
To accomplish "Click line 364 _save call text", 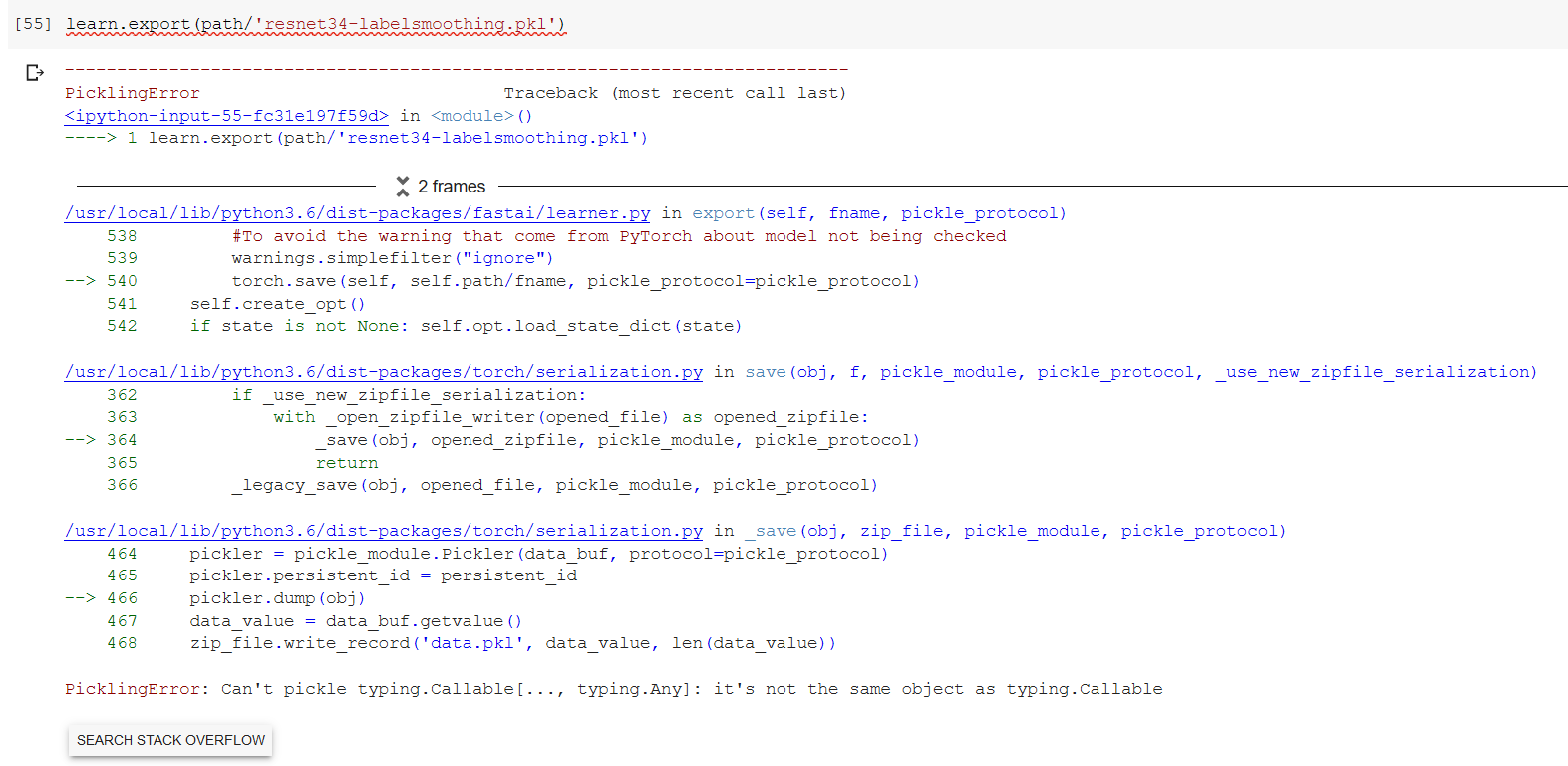I will [x=618, y=440].
